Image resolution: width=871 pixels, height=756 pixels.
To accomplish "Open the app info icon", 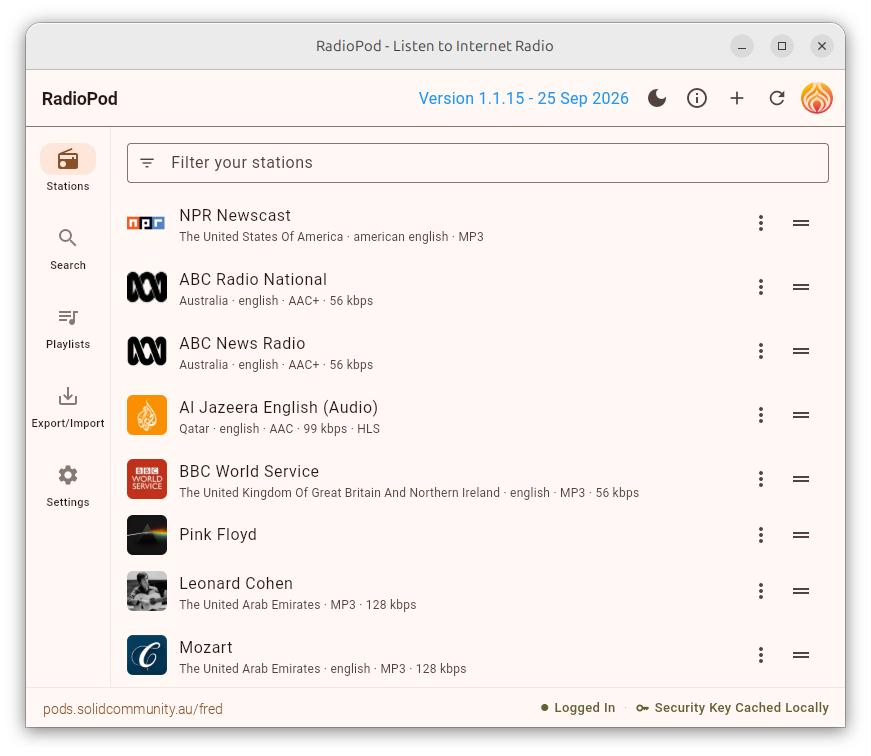I will (697, 98).
